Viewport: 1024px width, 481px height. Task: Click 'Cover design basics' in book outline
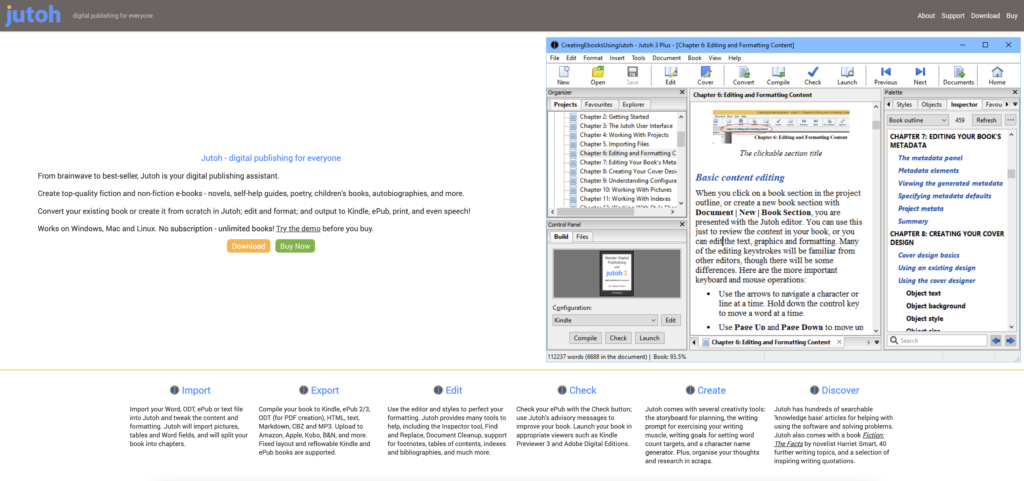[928, 255]
